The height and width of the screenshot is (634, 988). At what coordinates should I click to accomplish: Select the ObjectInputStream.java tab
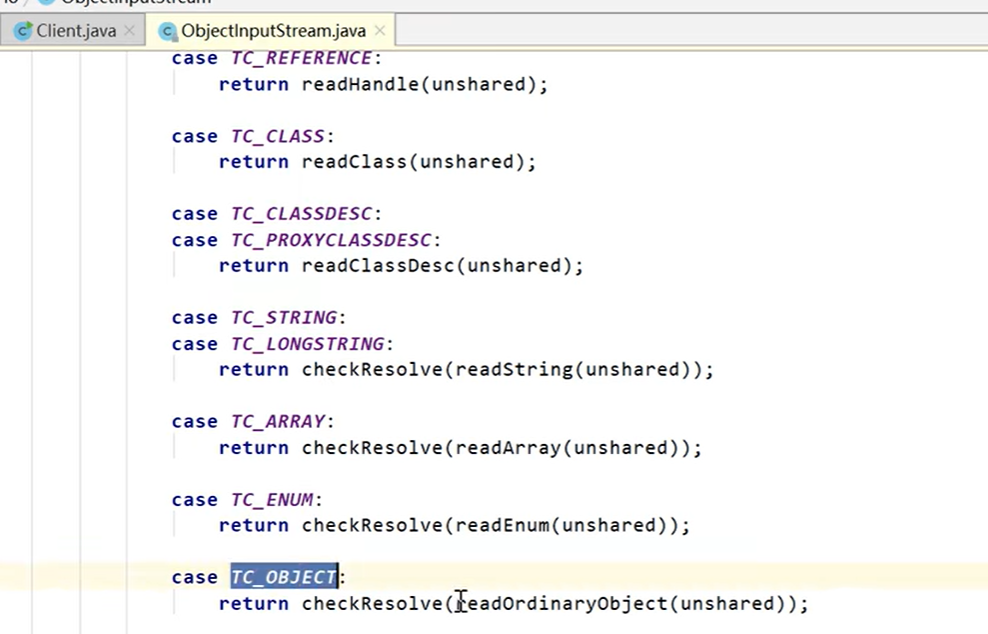273,31
